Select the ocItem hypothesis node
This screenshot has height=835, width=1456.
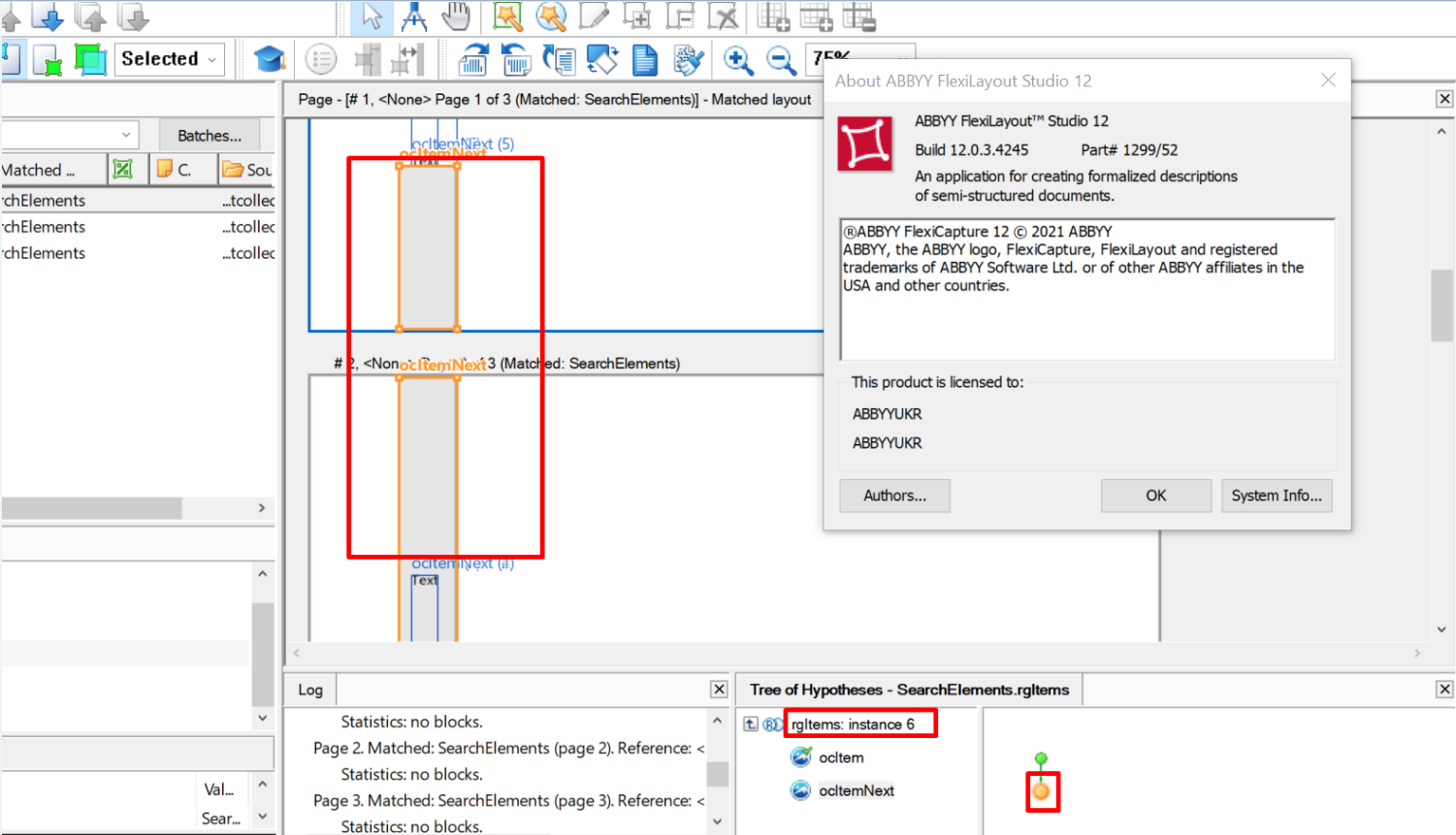tap(840, 757)
